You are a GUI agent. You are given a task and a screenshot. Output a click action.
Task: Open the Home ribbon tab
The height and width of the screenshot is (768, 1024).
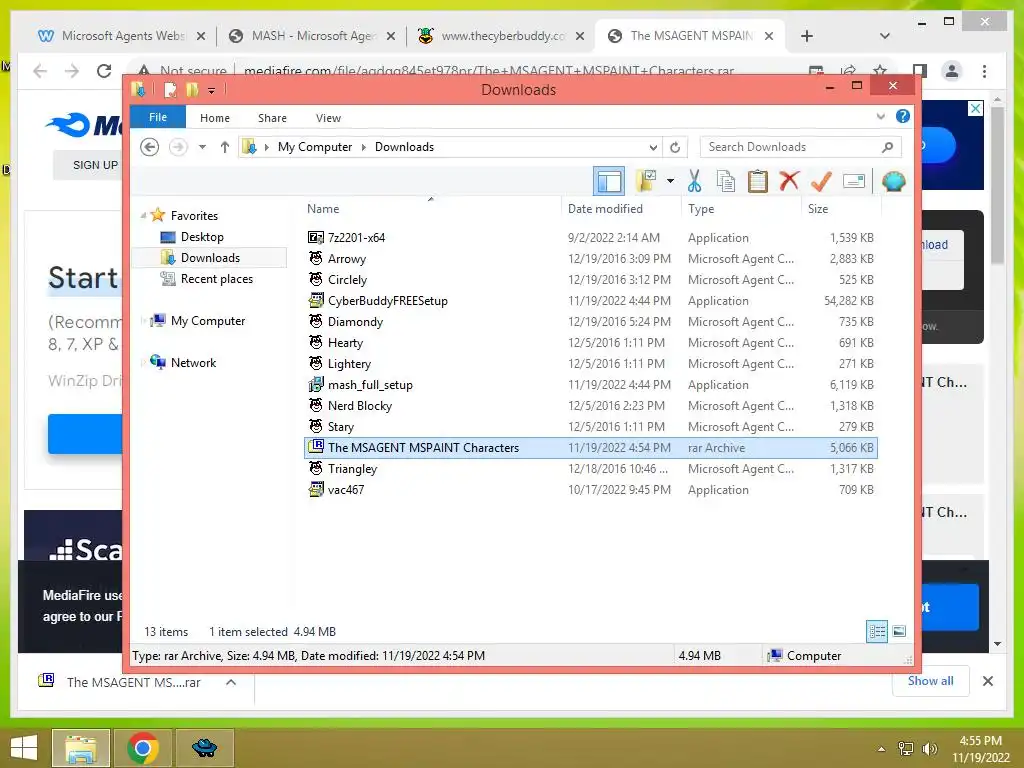tap(215, 118)
